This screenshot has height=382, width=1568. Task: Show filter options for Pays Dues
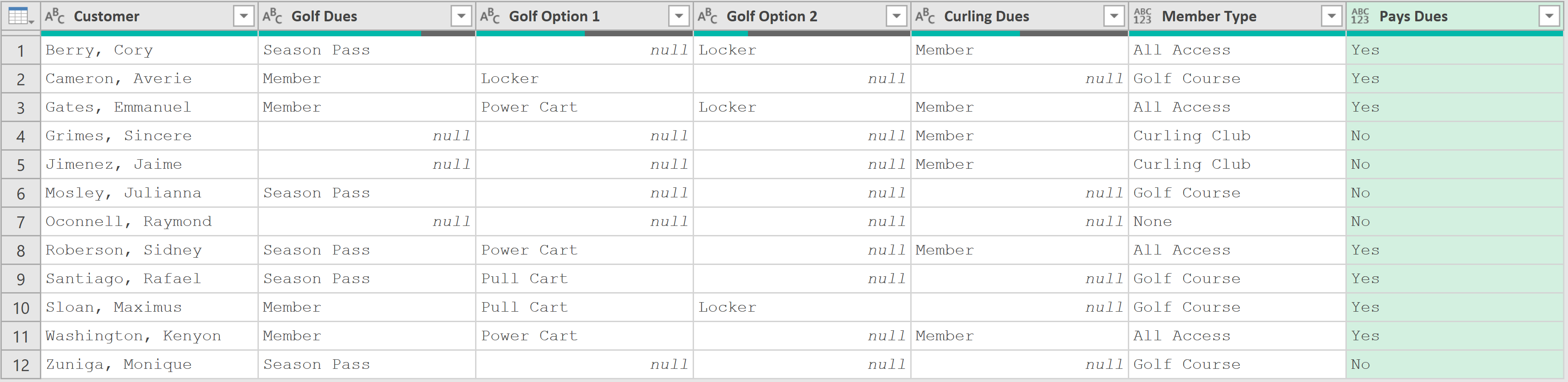pyautogui.click(x=1549, y=16)
